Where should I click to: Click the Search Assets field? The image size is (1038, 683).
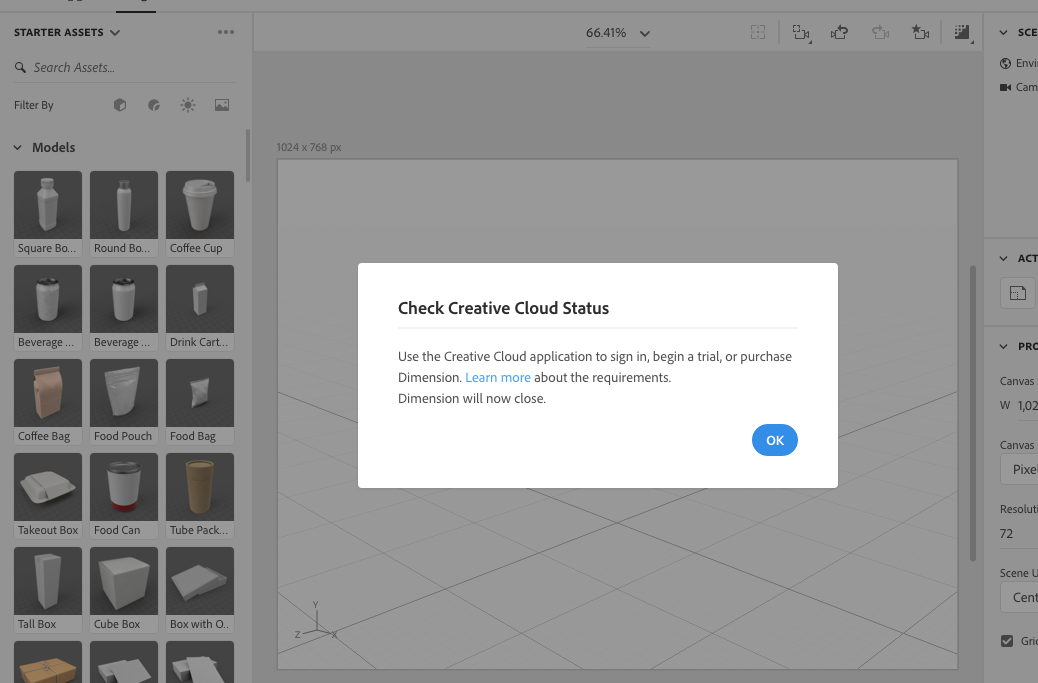pos(120,67)
